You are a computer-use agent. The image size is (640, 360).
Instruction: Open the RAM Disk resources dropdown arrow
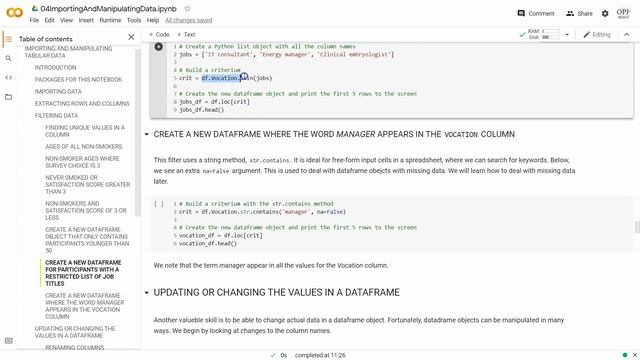point(567,35)
